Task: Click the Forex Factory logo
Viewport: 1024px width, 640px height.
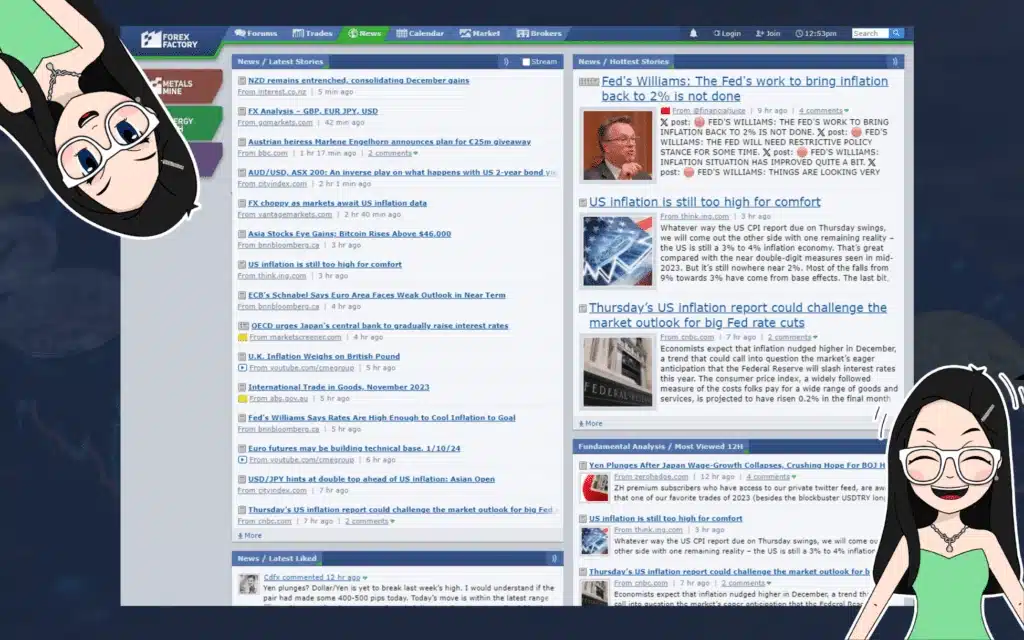Action: click(169, 40)
